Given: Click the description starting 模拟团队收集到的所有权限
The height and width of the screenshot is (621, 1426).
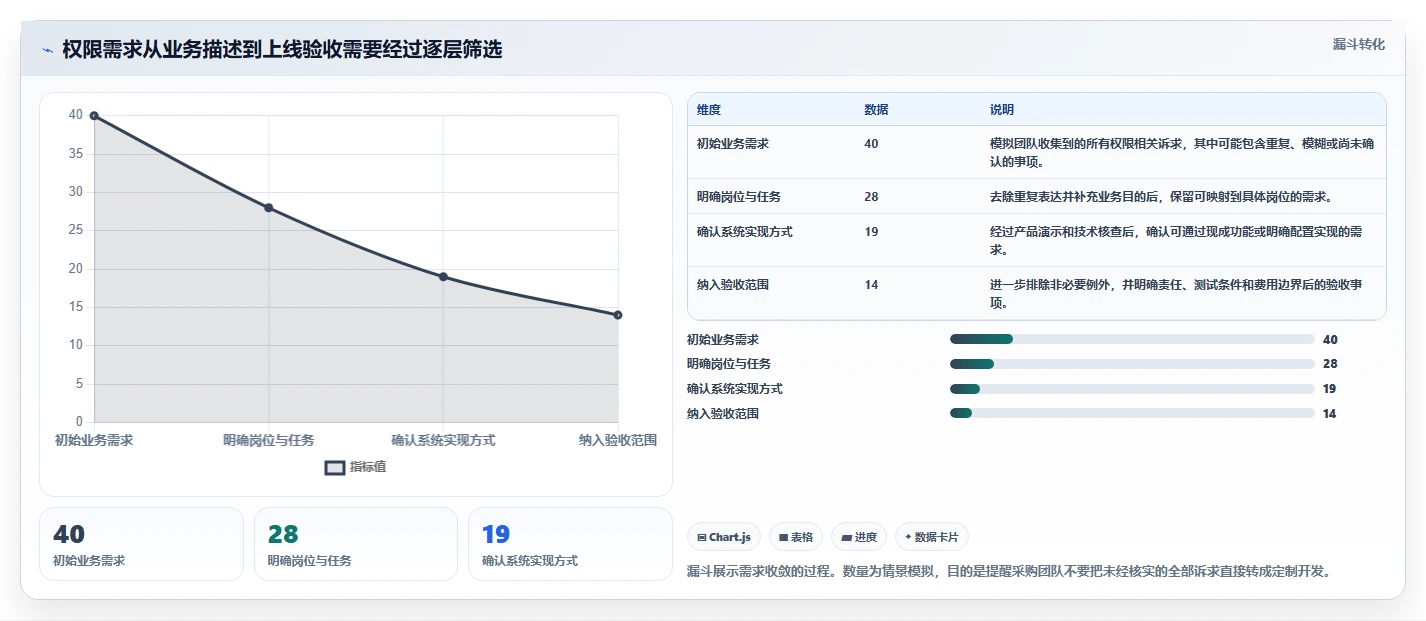Looking at the screenshot, I should 1183,152.
